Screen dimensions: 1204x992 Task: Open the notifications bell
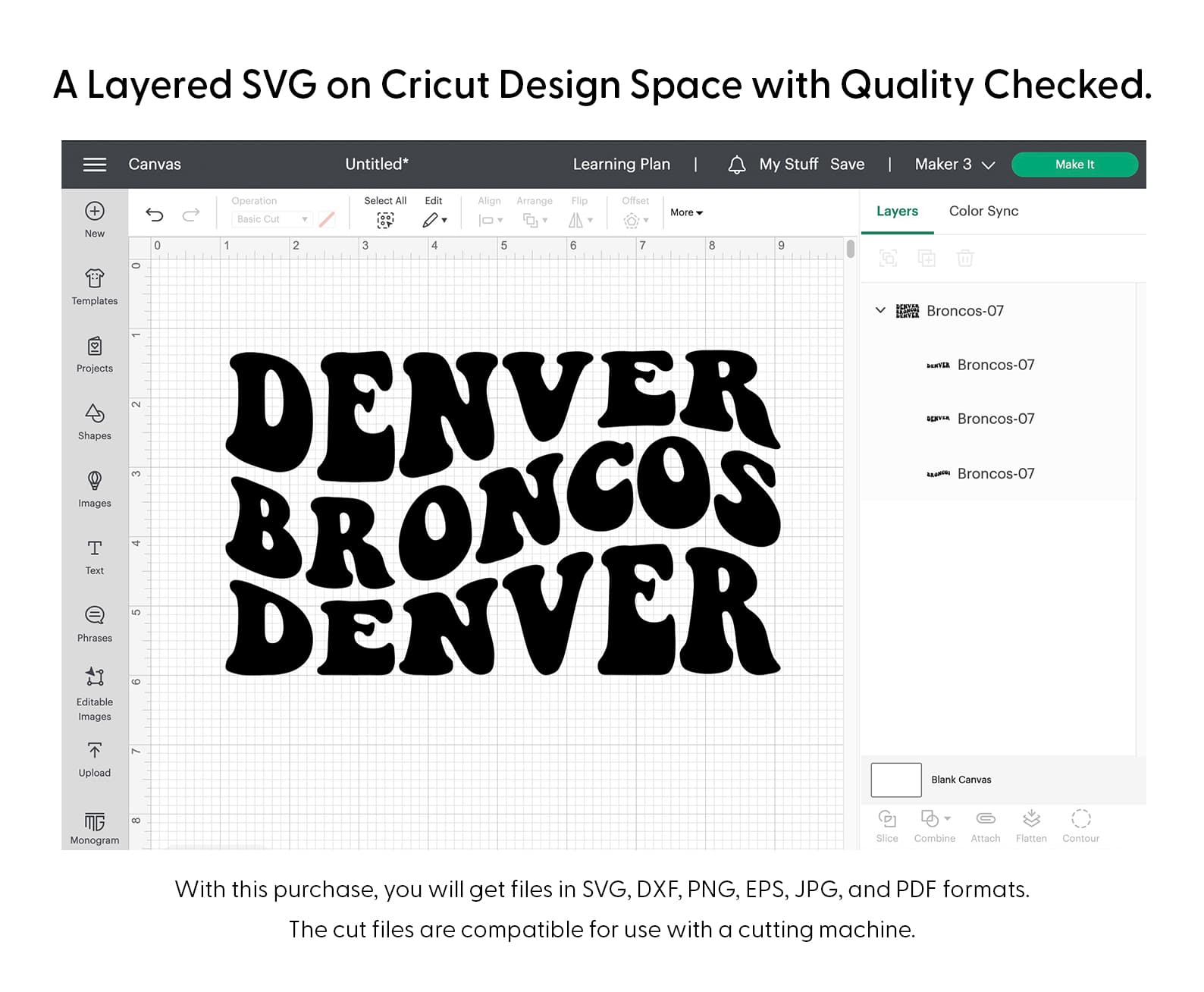(x=736, y=165)
